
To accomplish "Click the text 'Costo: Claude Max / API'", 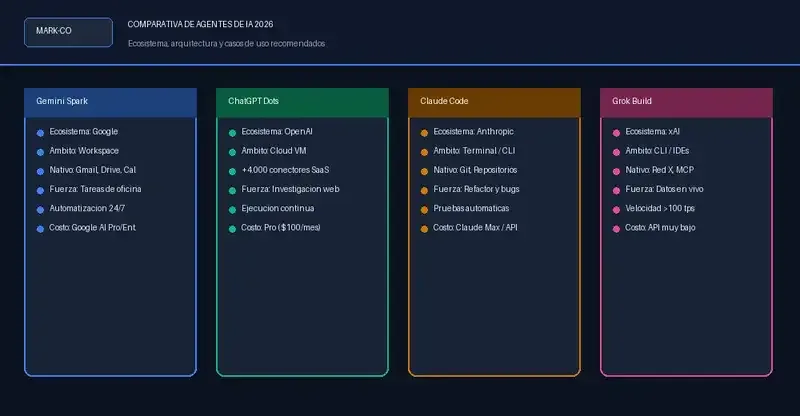I will click(476, 228).
